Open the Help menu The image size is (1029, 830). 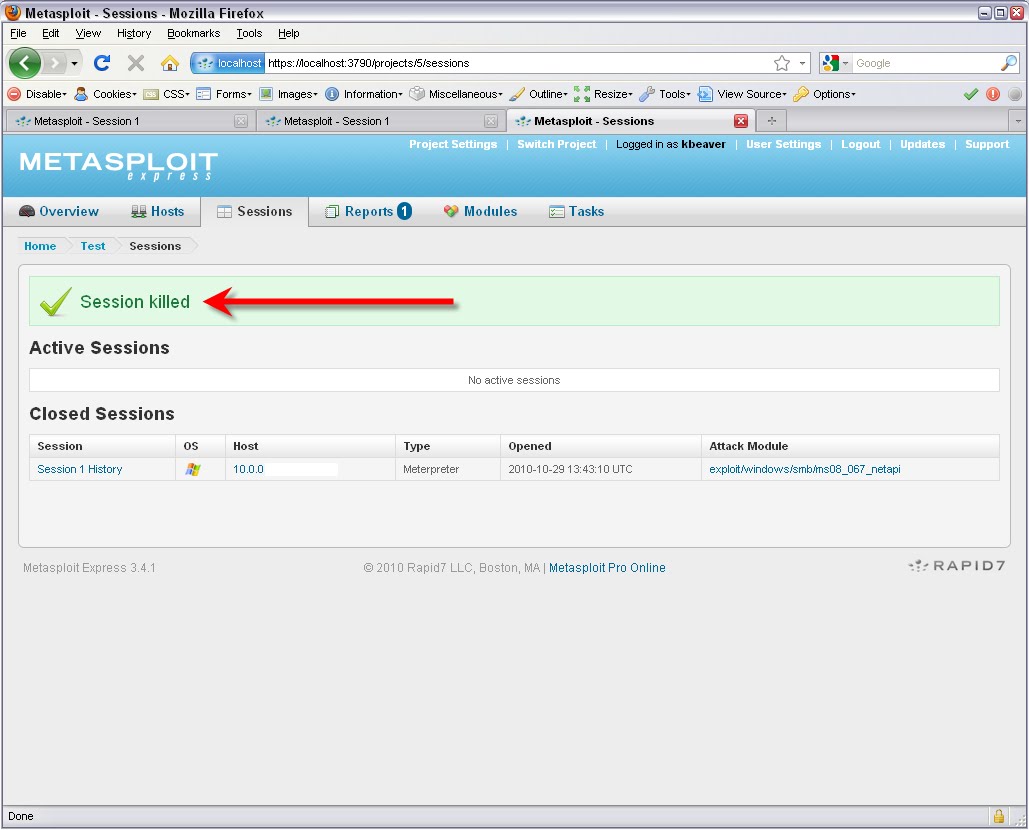click(288, 33)
